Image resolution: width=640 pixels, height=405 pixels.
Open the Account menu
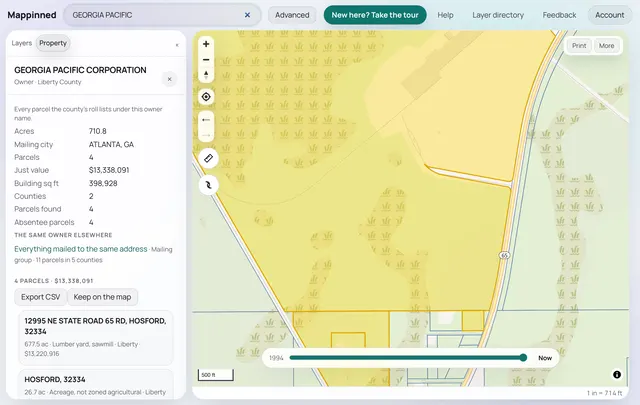(609, 15)
